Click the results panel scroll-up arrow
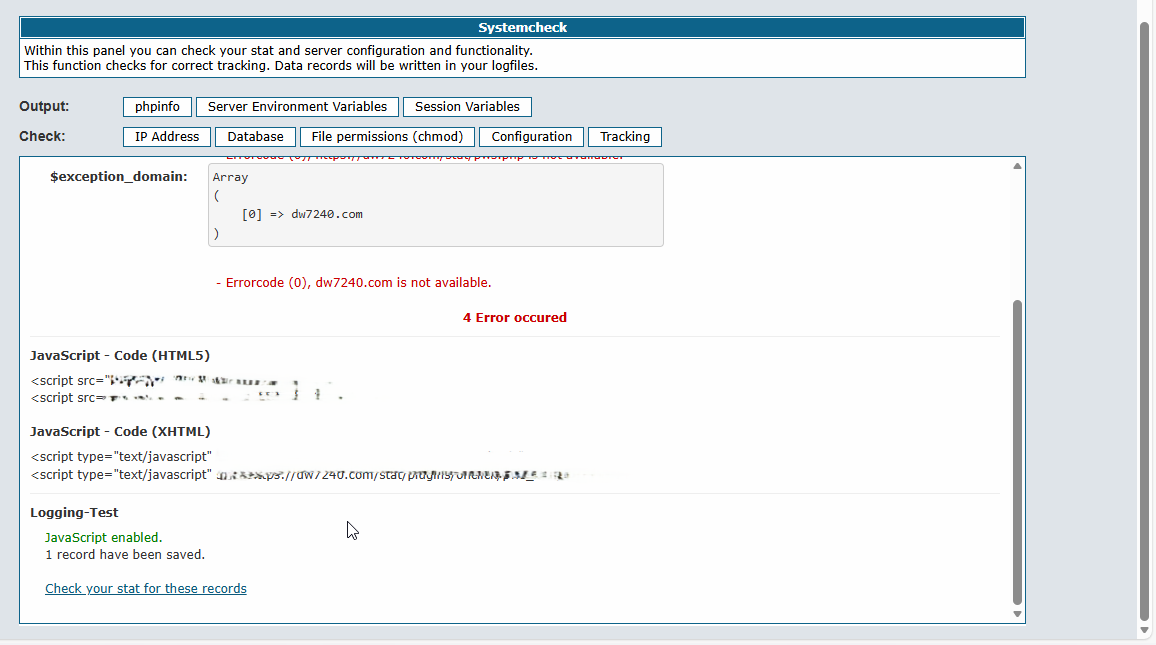The image size is (1156, 645). click(x=1017, y=166)
